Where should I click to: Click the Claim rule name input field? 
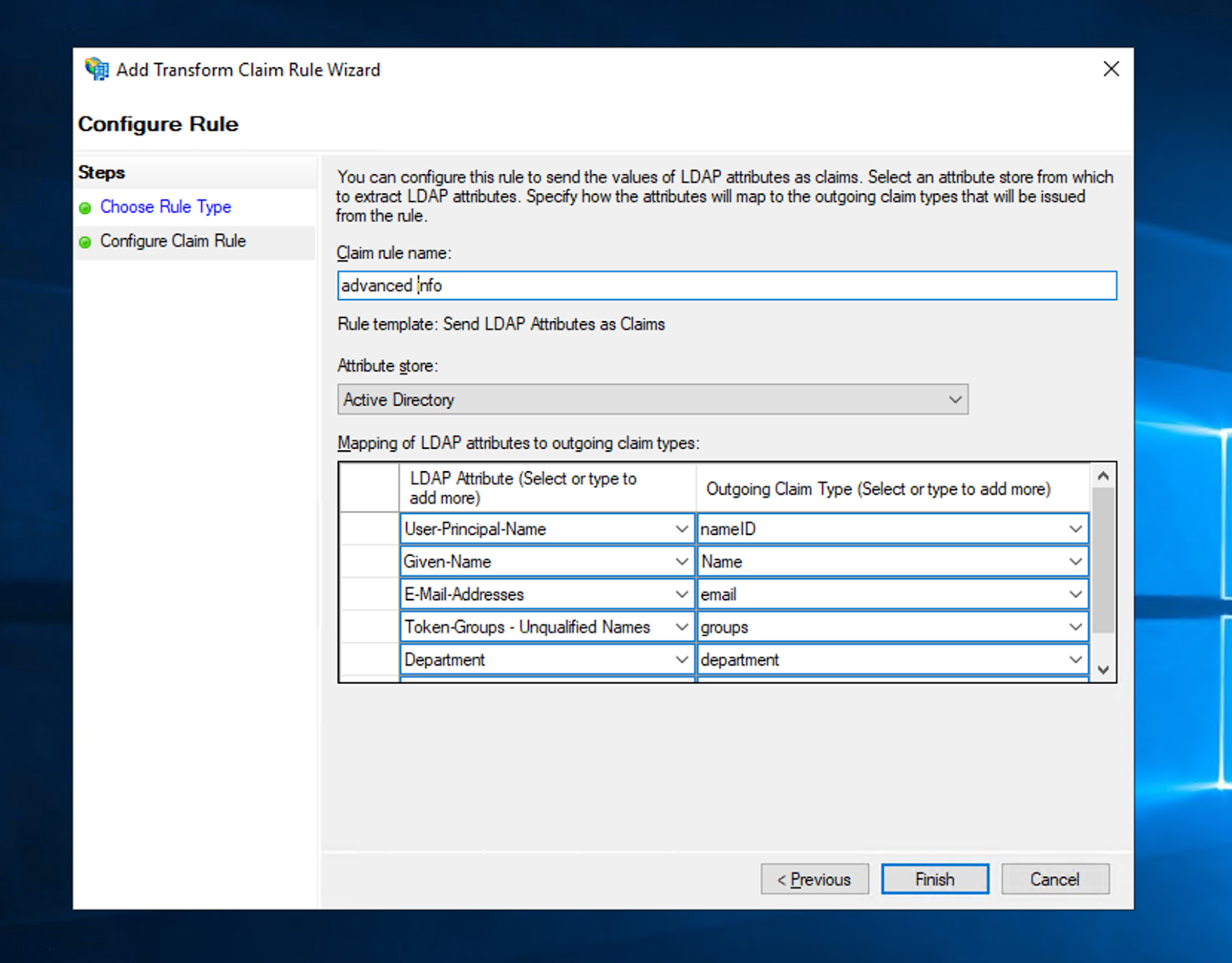[727, 286]
